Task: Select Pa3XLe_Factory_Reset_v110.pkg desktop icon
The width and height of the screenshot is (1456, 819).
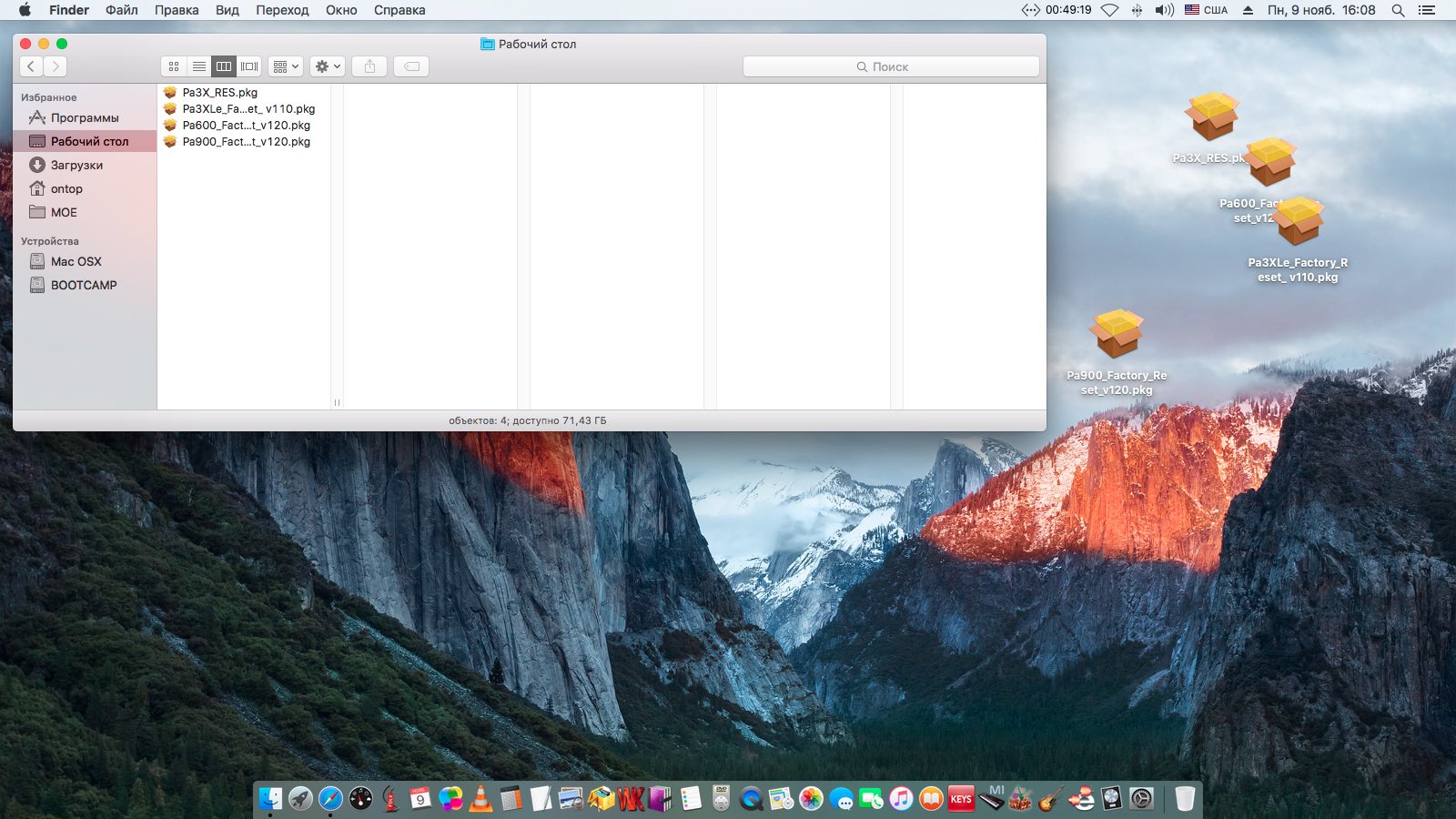Action: tap(1299, 221)
